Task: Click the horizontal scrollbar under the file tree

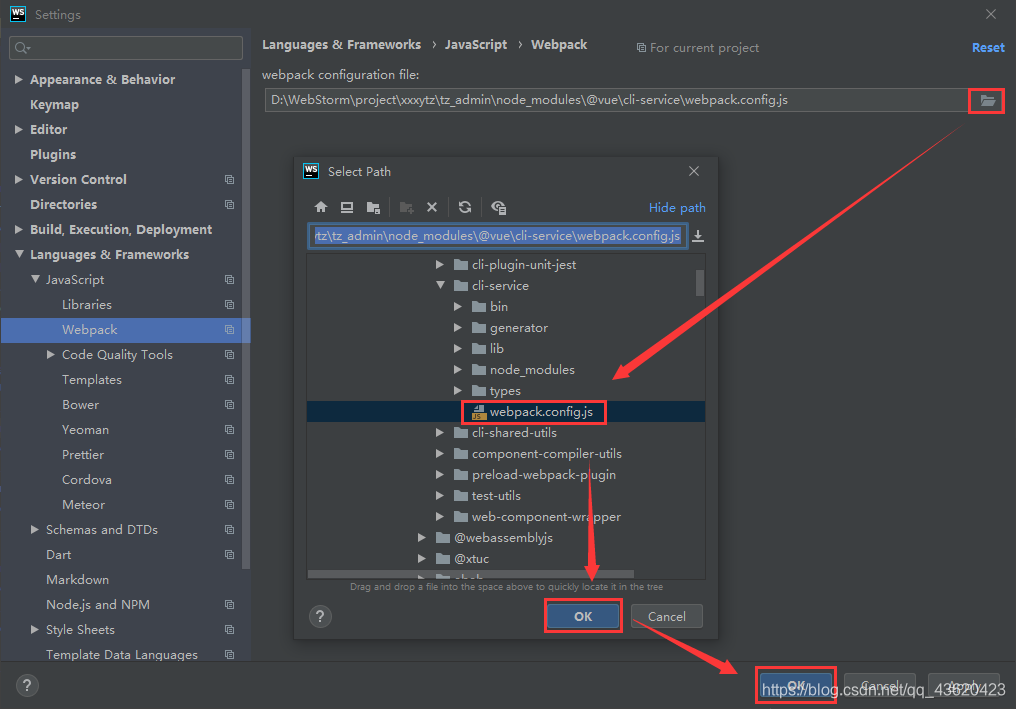Action: click(471, 574)
